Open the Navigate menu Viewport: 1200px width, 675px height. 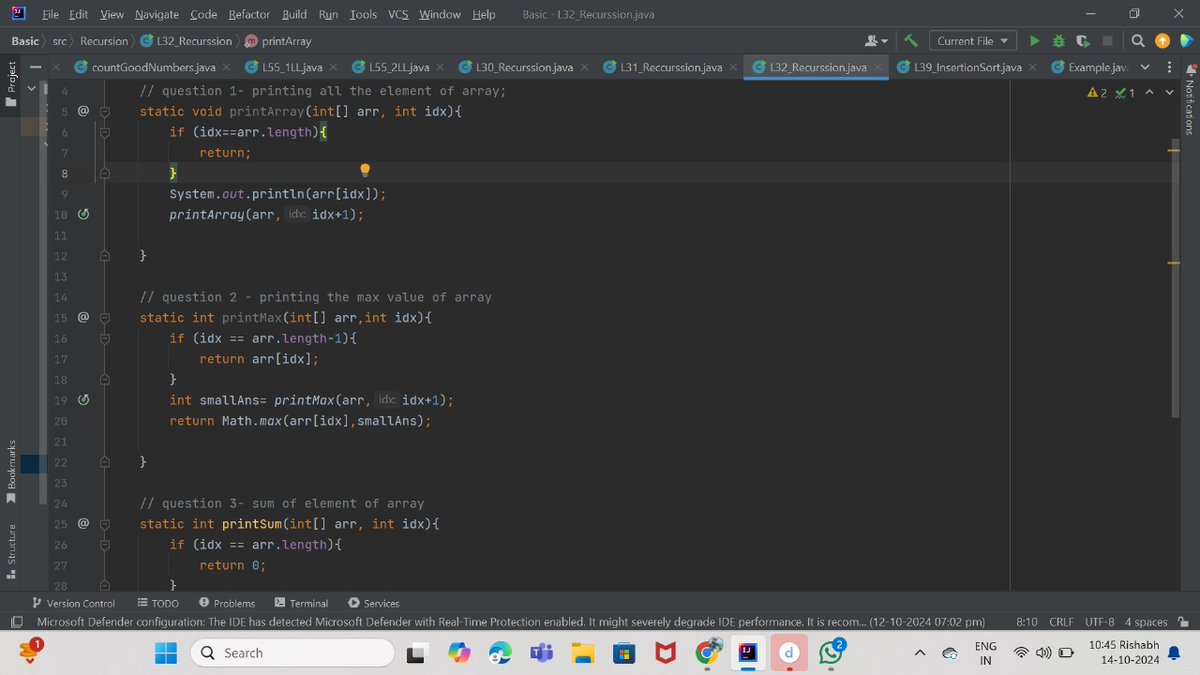coord(155,14)
